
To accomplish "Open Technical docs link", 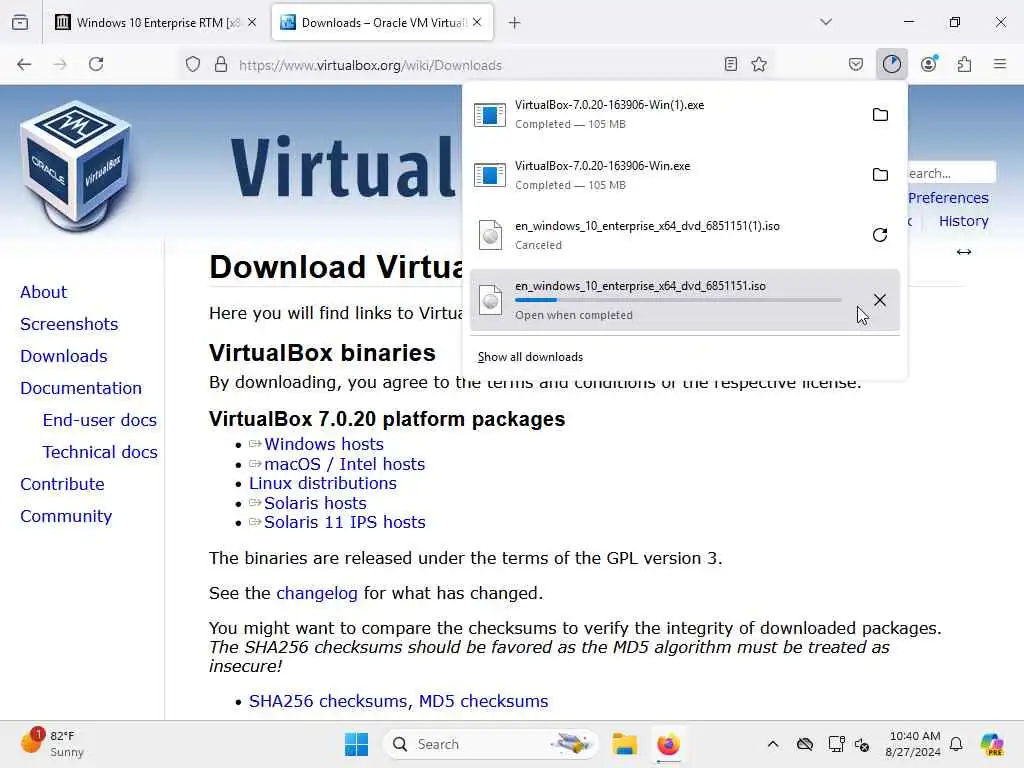I will tap(100, 452).
